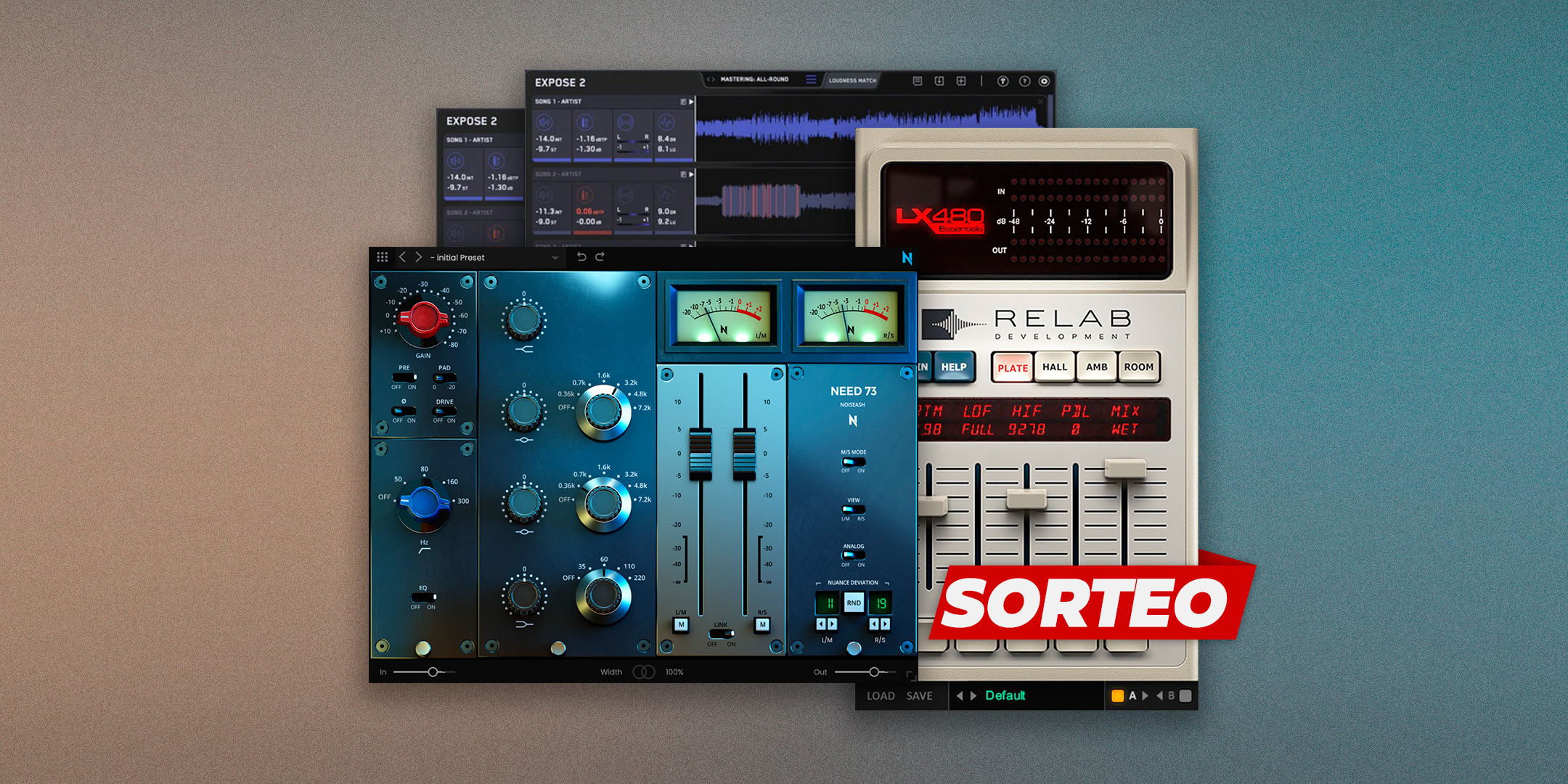Image resolution: width=1568 pixels, height=784 pixels.
Task: Click the blue high-pass Hz knob
Action: (x=424, y=502)
